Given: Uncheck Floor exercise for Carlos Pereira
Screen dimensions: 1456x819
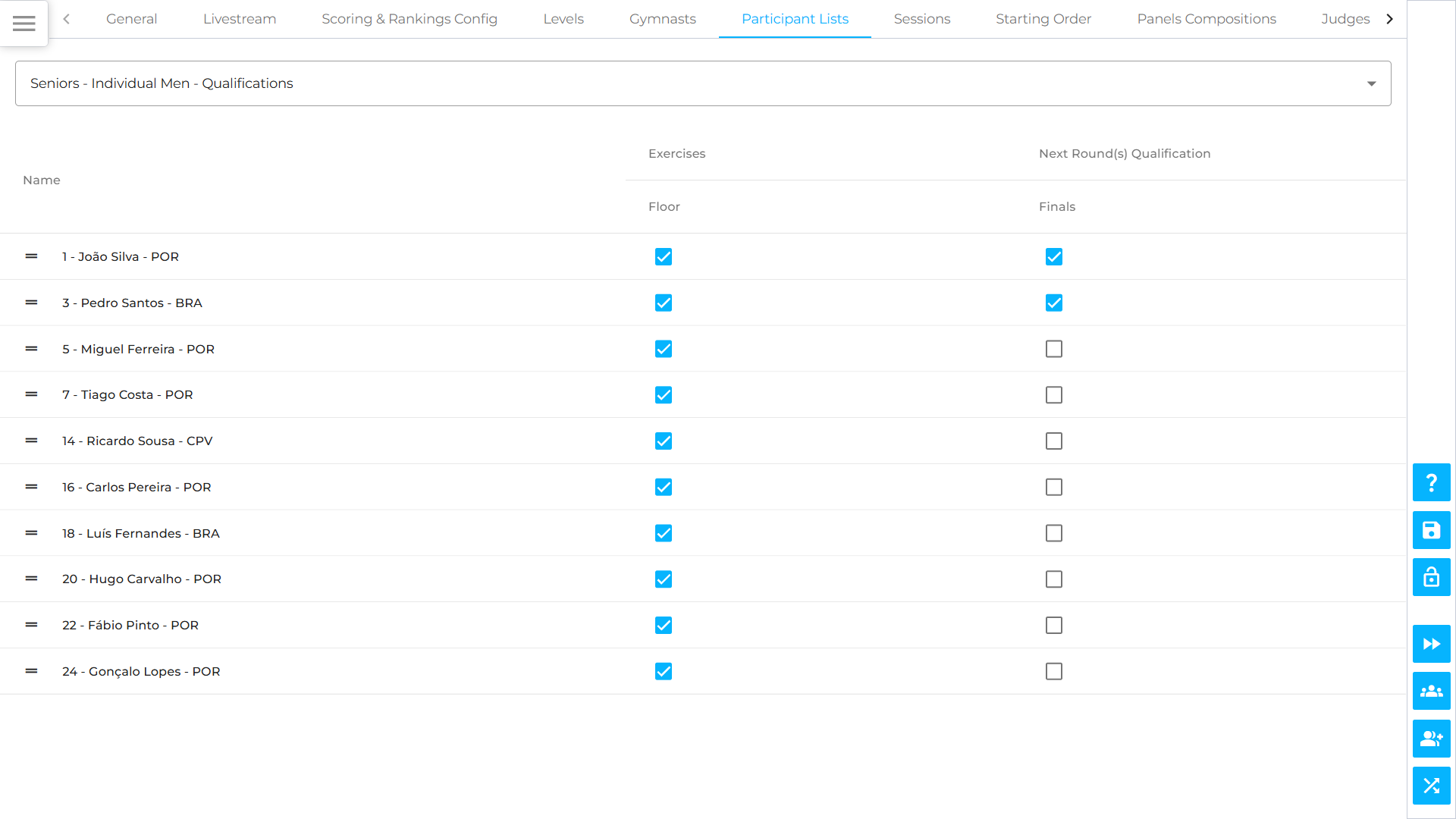Looking at the screenshot, I should (664, 487).
